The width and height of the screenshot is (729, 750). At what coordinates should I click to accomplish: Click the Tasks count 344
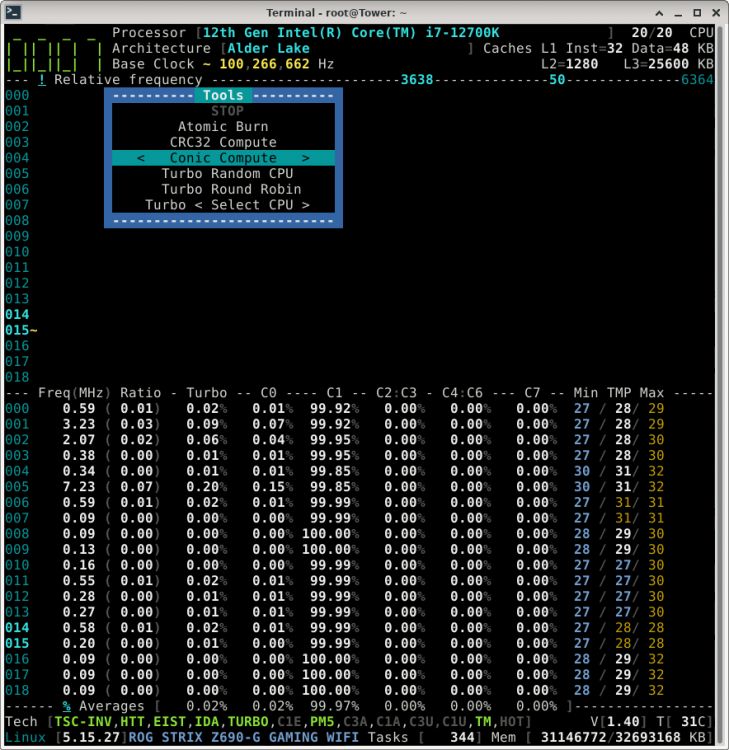(x=462, y=738)
